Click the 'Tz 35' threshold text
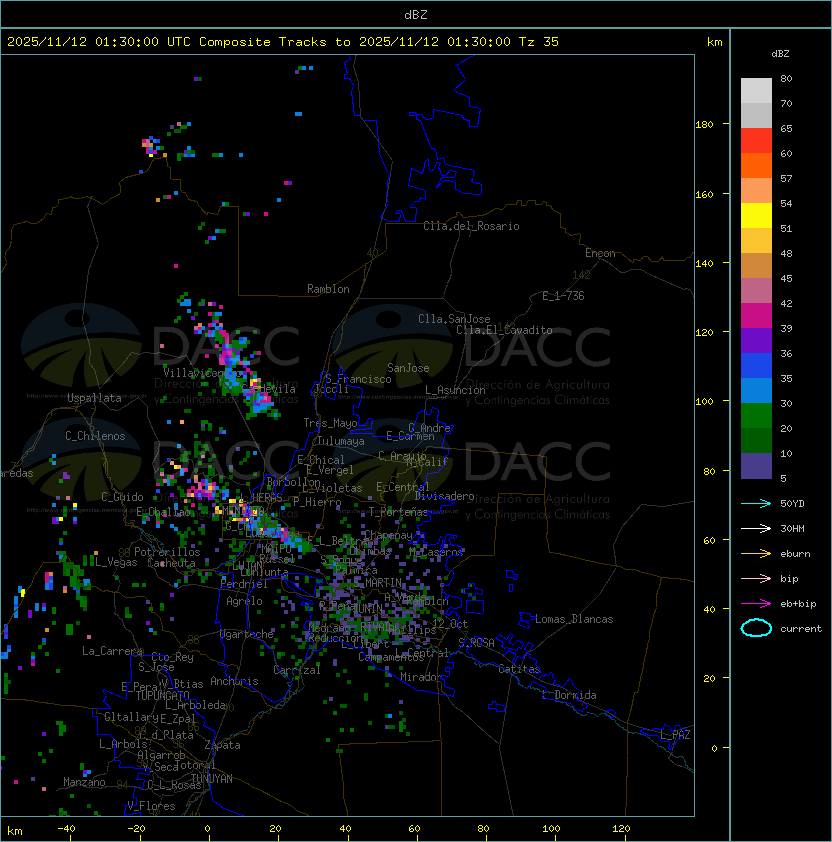832x842 pixels. point(539,41)
